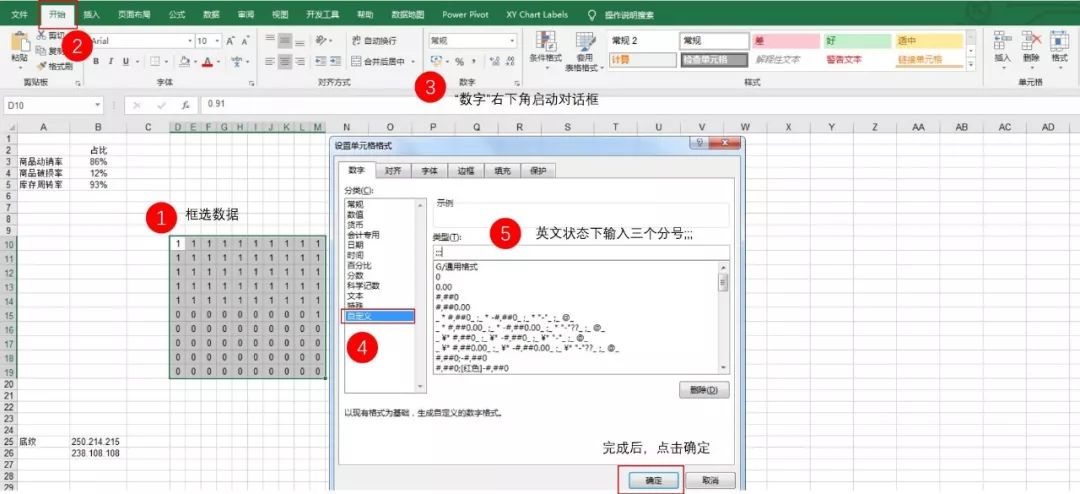Screen dimensions: 1080x494
Task: Switch to the 插入 ribbon tab
Action: [x=91, y=15]
